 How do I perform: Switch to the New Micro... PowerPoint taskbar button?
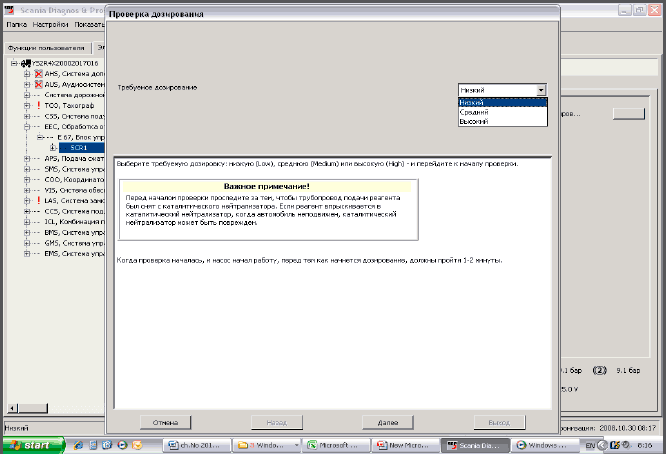pos(406,445)
